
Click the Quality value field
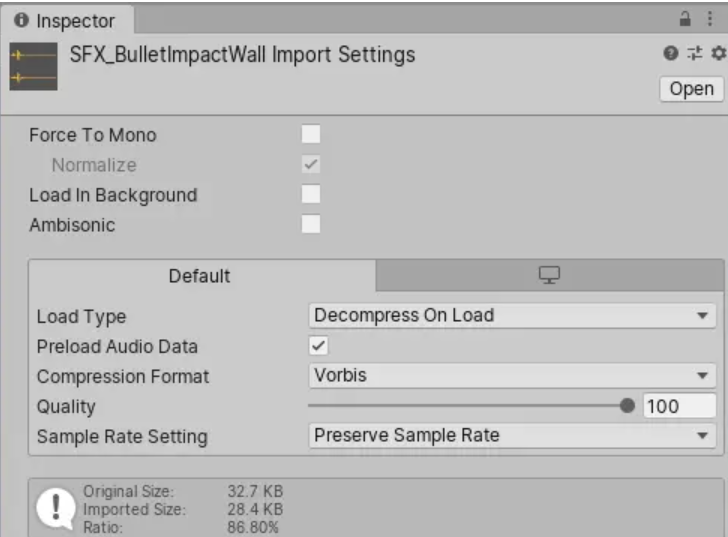point(679,406)
